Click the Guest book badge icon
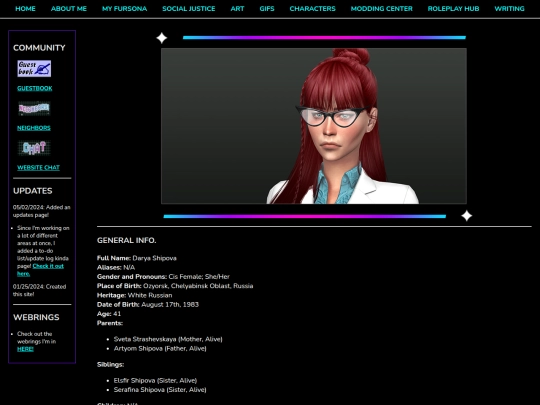 34,69
